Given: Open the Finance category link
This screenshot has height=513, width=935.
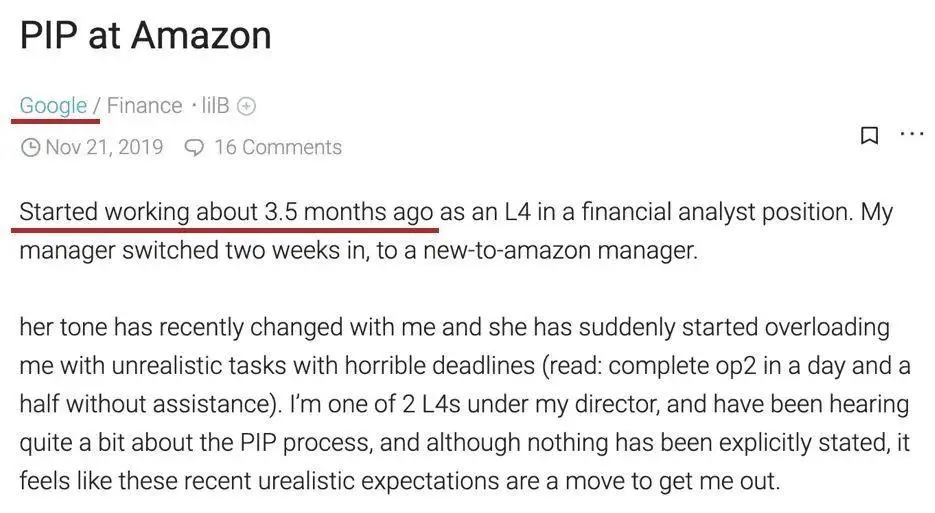Looking at the screenshot, I should click(x=144, y=106).
